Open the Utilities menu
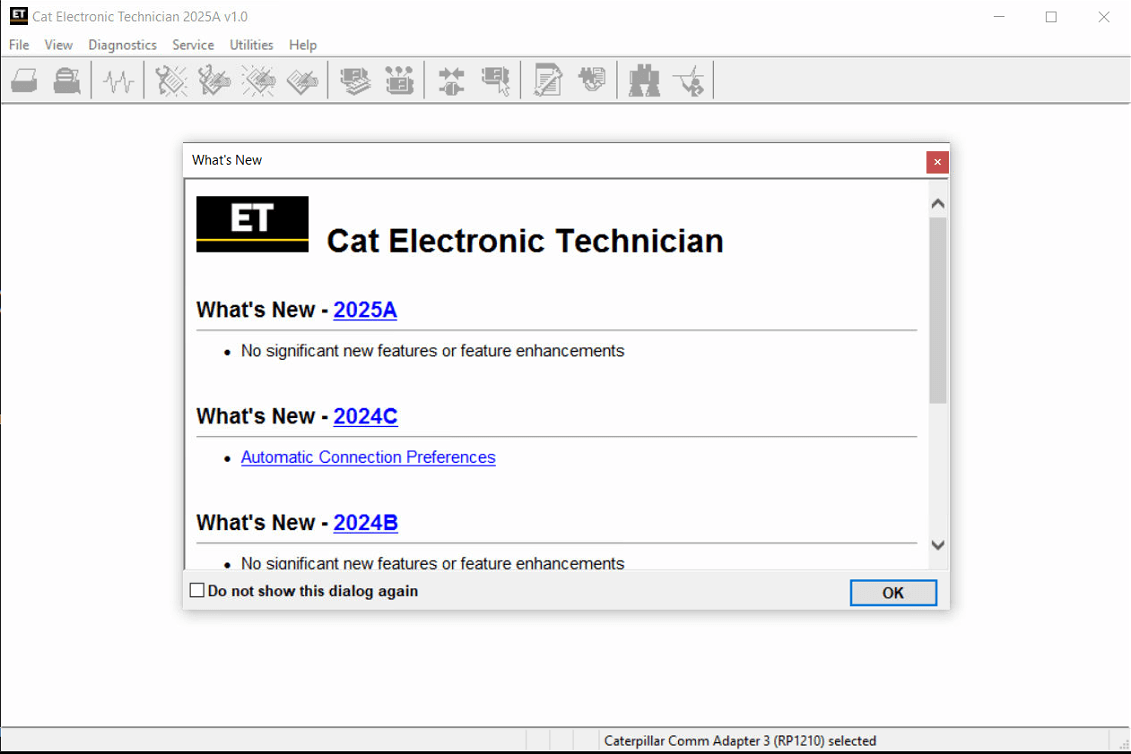Screen dimensions: 1131x754 pyautogui.click(x=251, y=45)
